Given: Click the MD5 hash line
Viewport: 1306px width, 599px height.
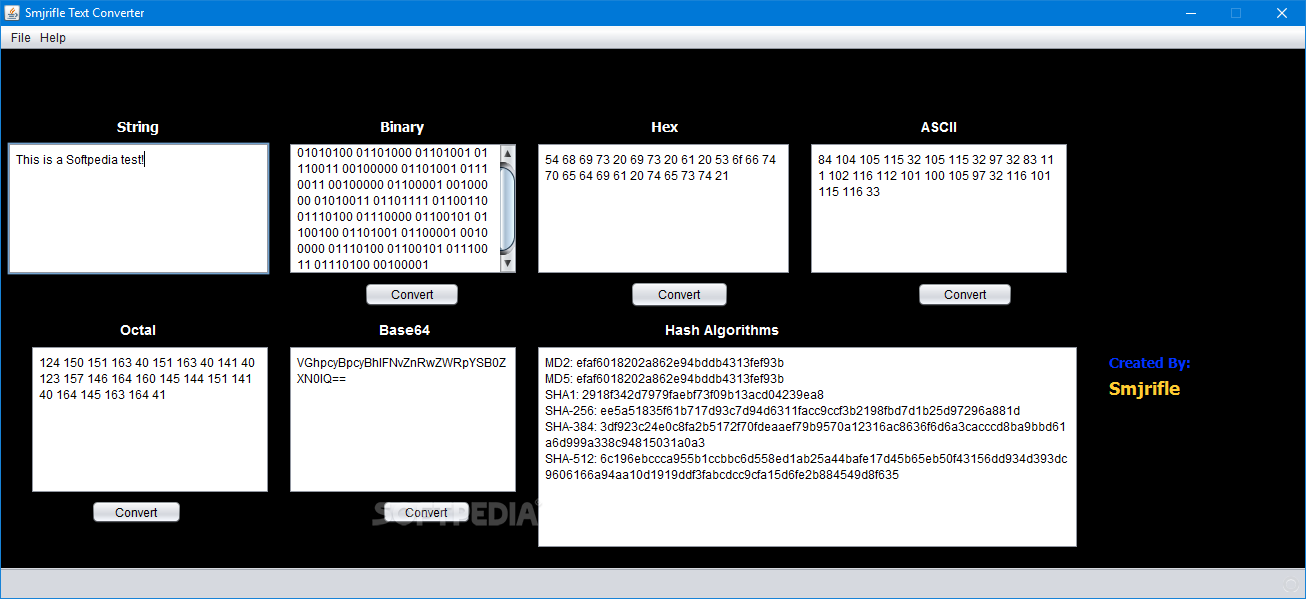Looking at the screenshot, I should 664,378.
